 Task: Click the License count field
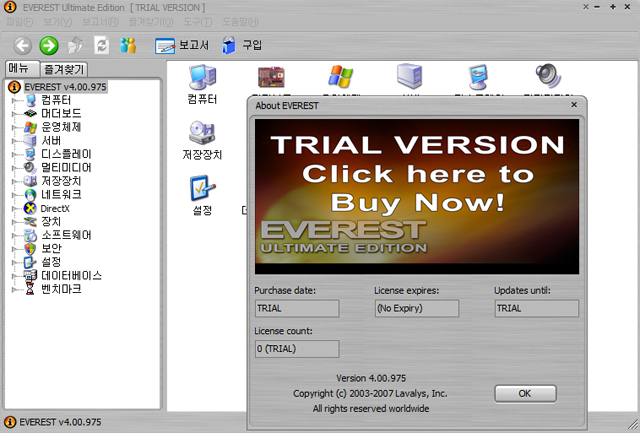coord(297,349)
